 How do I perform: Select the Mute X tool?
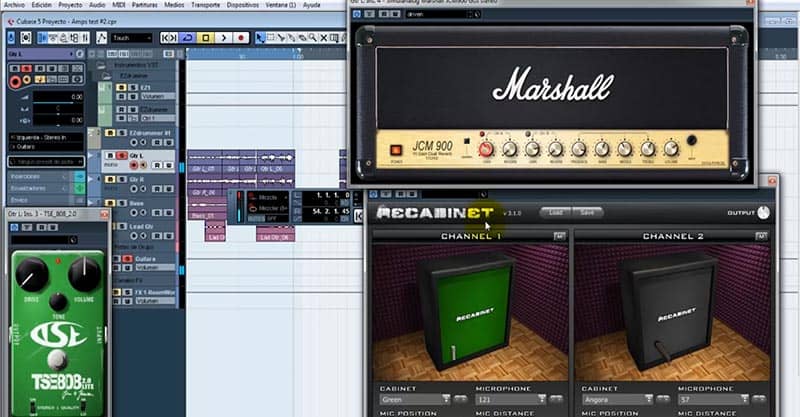pyautogui.click(x=323, y=38)
